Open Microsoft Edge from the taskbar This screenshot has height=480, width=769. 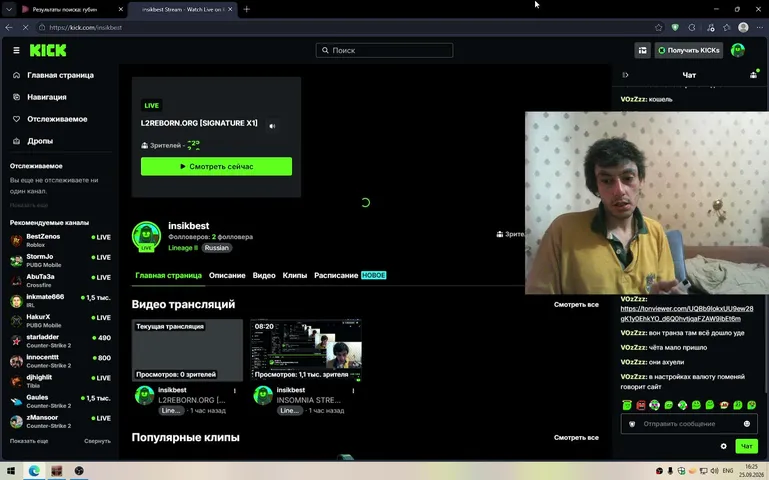[x=34, y=471]
